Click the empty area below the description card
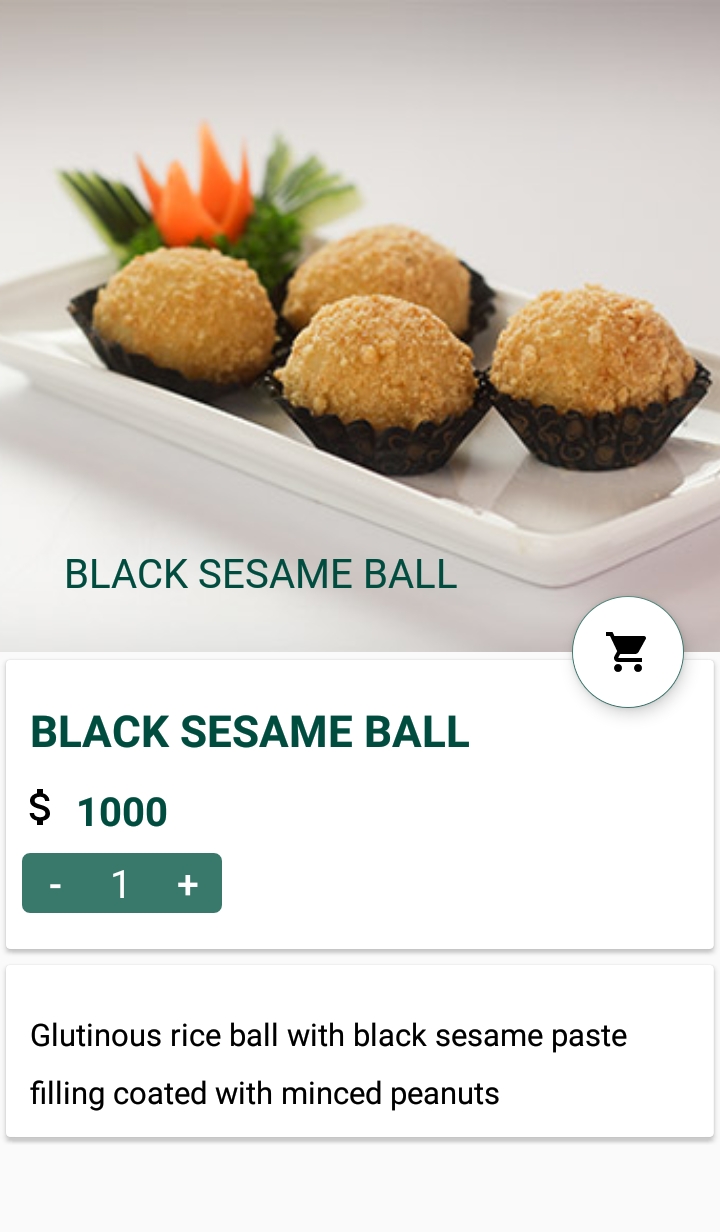 pyautogui.click(x=360, y=1185)
